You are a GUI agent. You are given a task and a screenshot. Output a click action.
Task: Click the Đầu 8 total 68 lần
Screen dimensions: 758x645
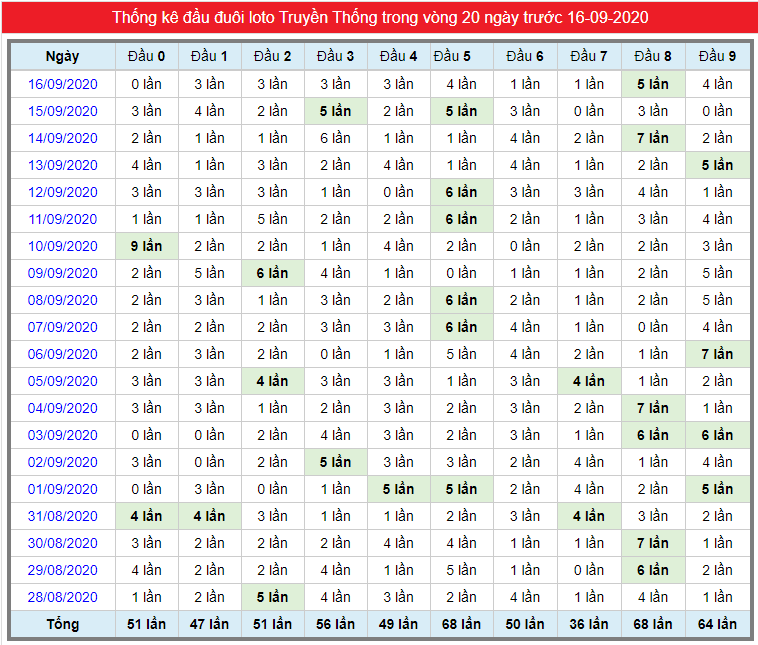tap(653, 624)
